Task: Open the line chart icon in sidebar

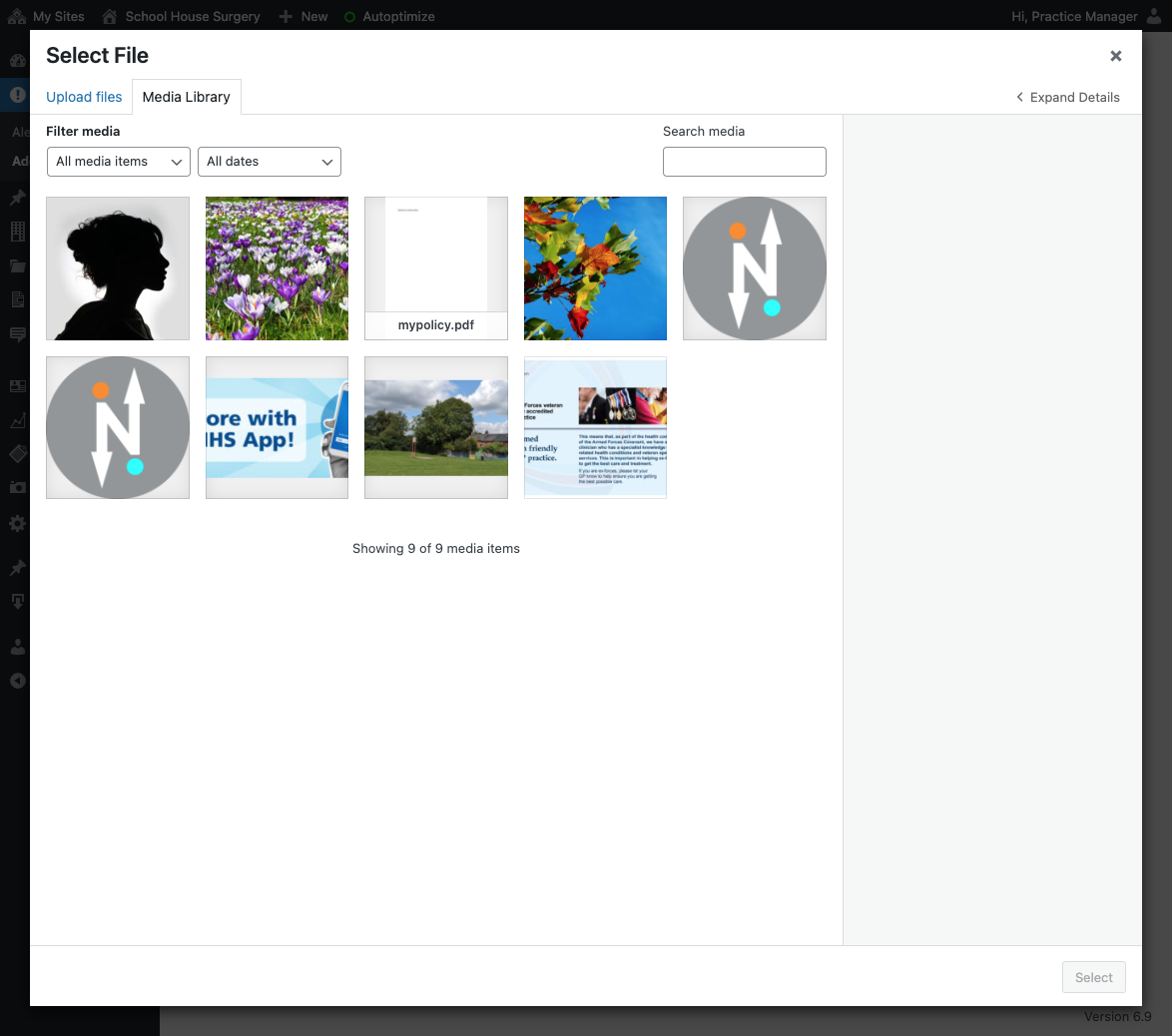Action: tap(17, 420)
